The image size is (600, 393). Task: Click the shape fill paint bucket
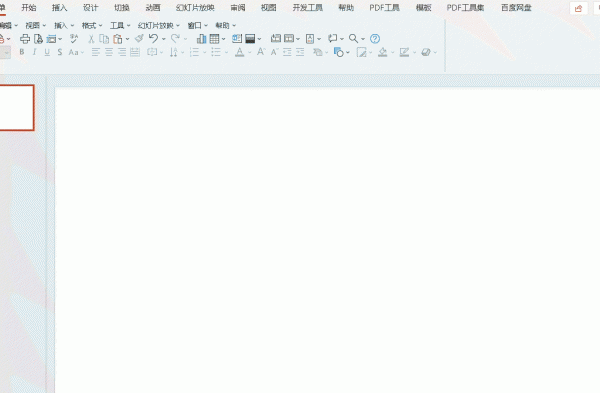click(382, 52)
